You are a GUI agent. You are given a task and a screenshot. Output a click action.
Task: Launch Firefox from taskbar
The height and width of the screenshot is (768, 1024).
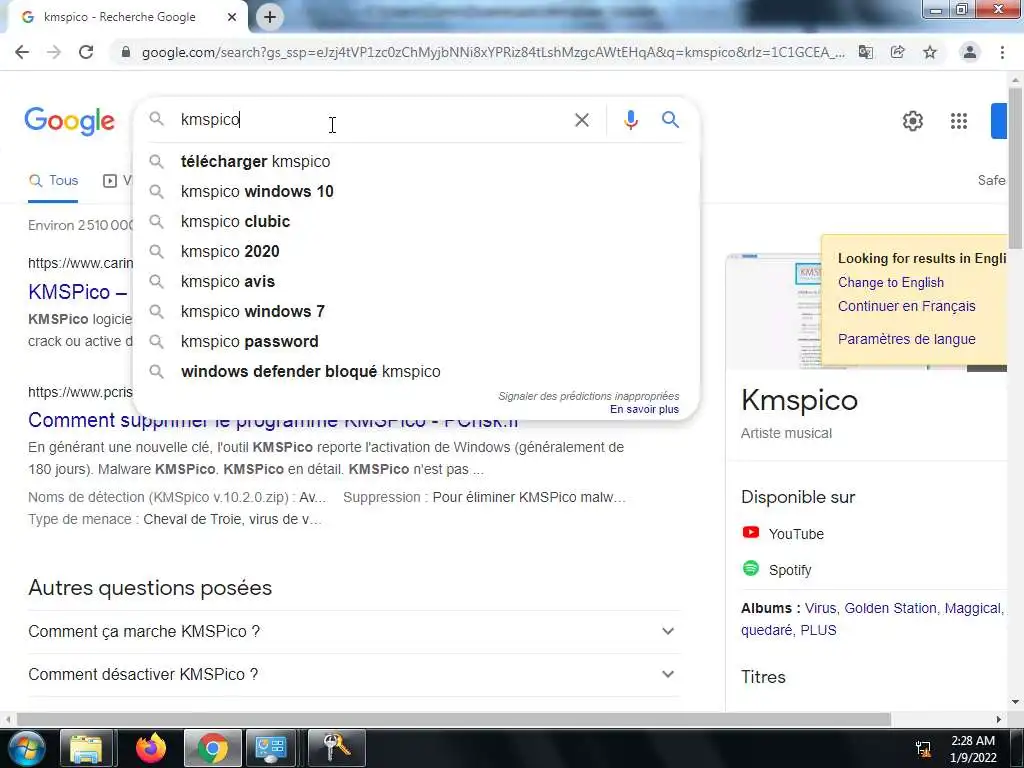point(151,748)
